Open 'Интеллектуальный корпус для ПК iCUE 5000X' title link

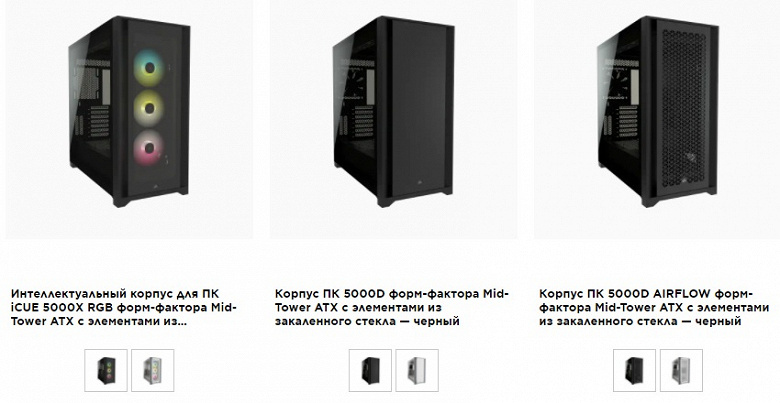tap(124, 307)
